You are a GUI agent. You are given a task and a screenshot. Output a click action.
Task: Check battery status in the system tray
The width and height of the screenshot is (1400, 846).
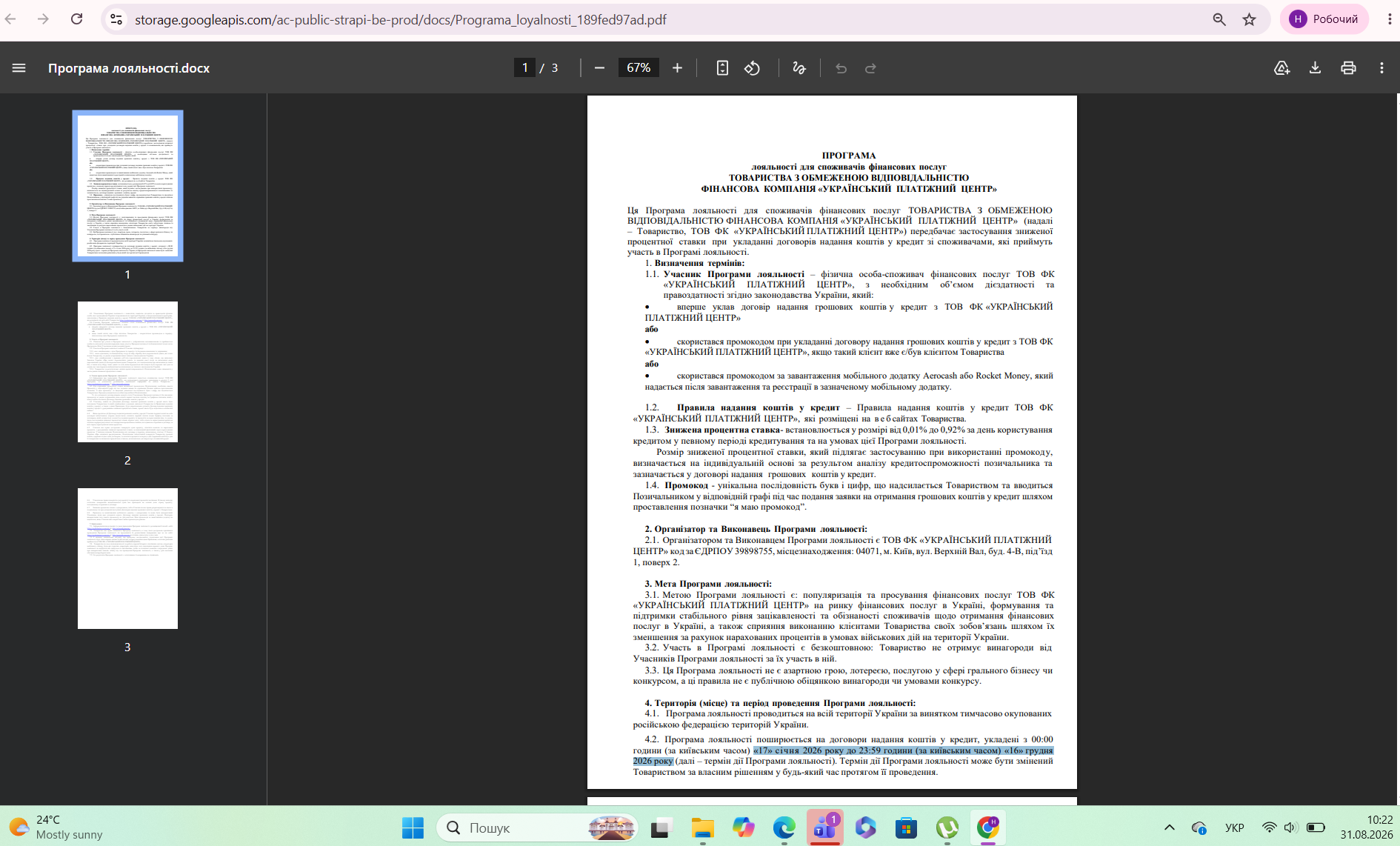1316,827
